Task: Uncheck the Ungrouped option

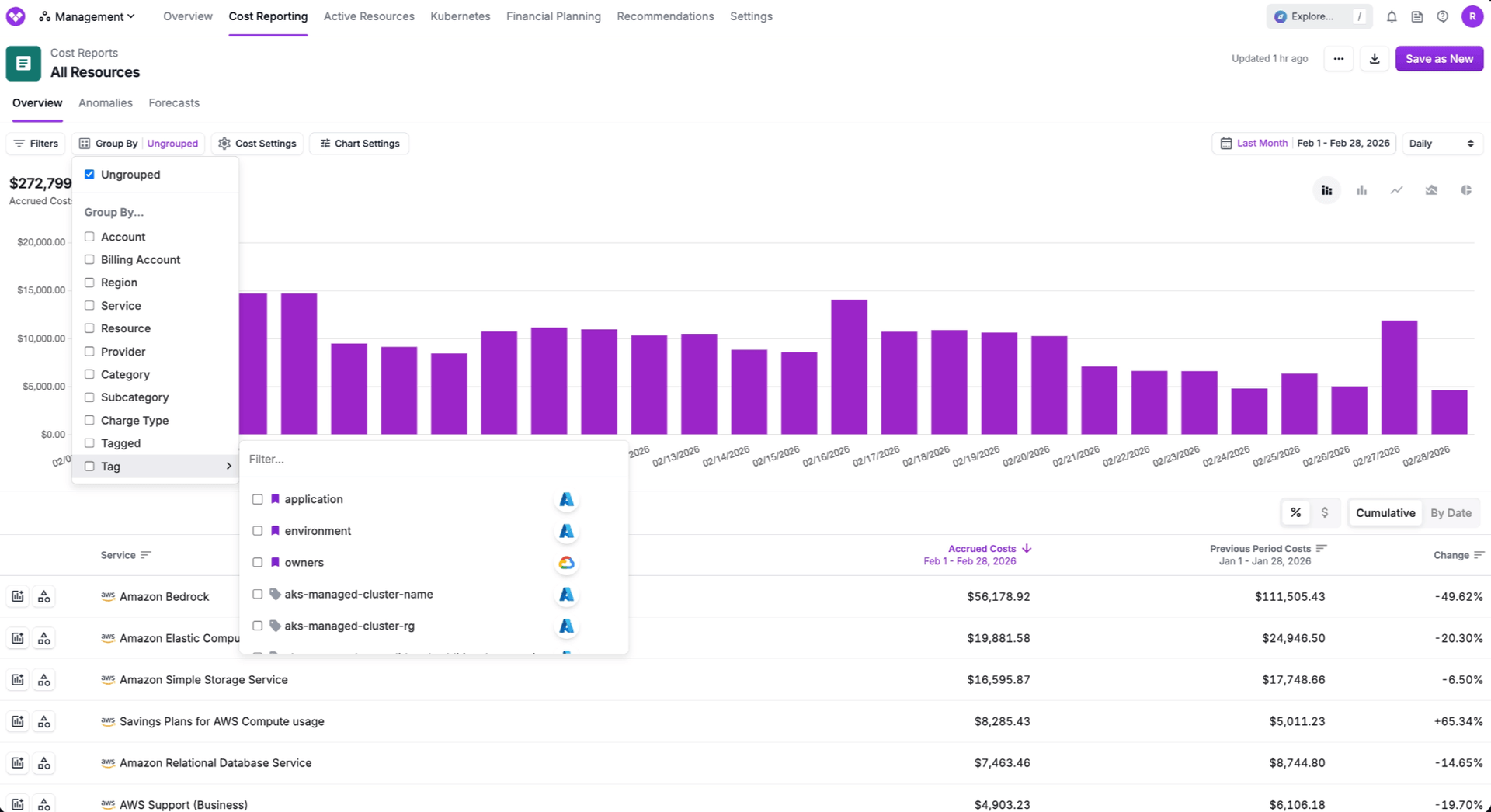Action: point(90,175)
